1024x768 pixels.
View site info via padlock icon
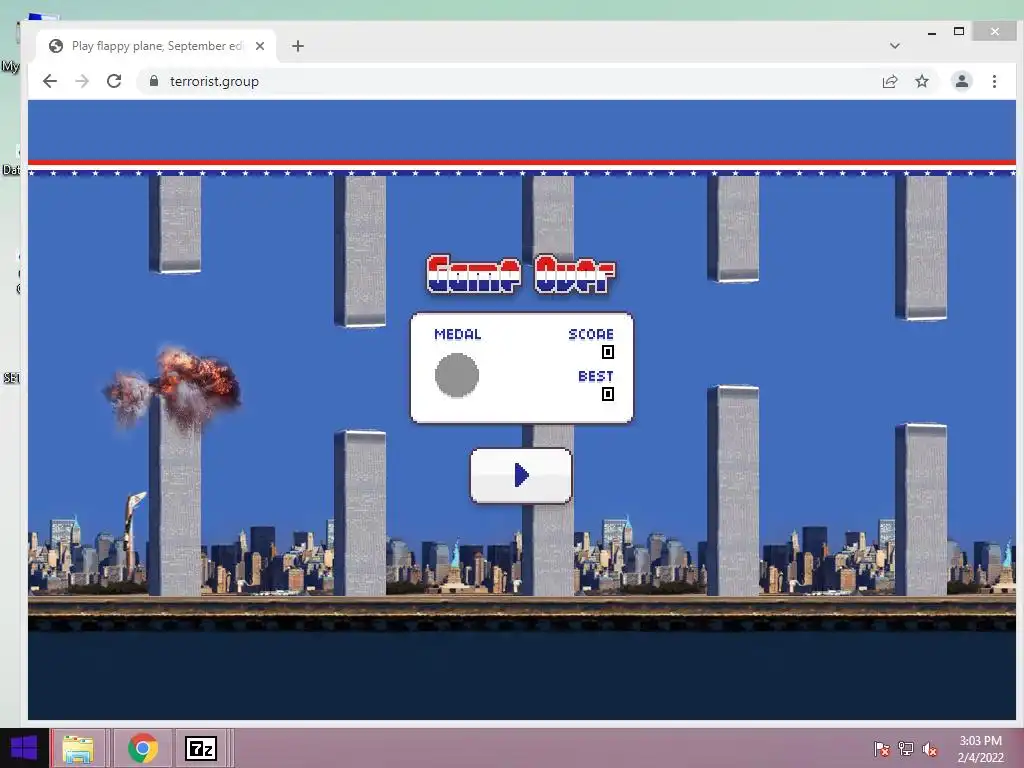tap(154, 81)
